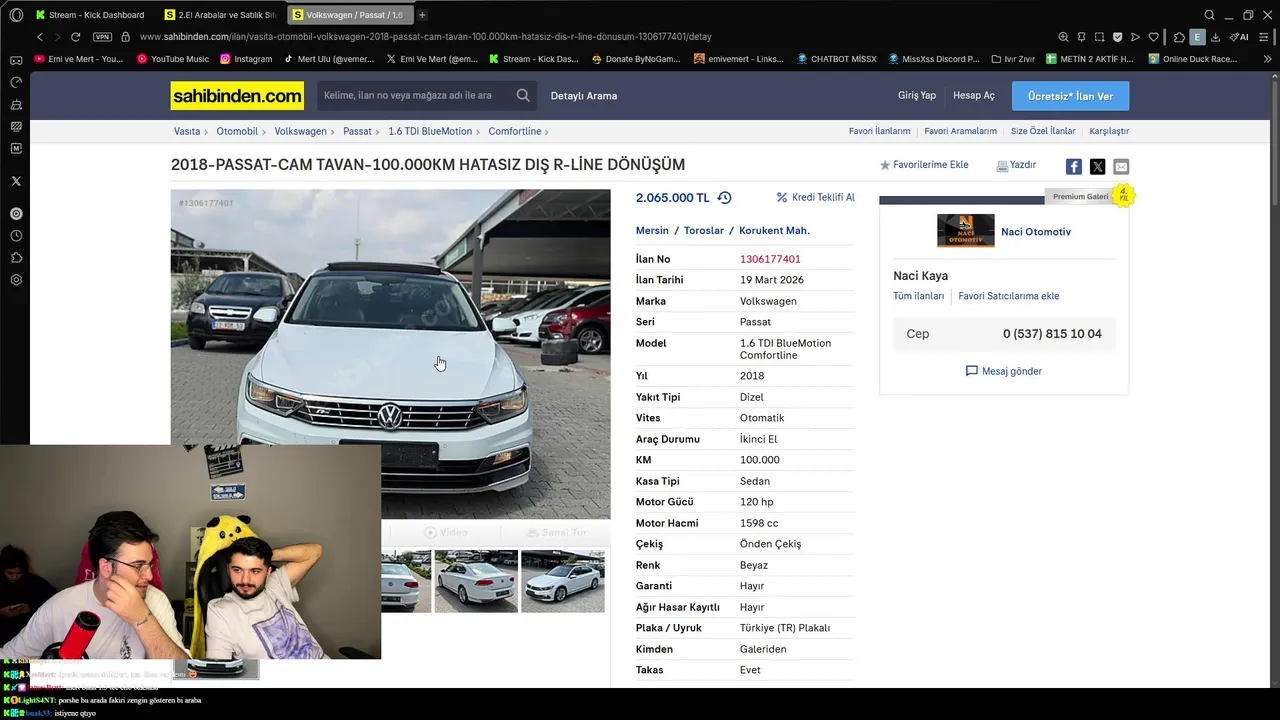
Task: Share listing on Facebook icon
Action: 1073,167
